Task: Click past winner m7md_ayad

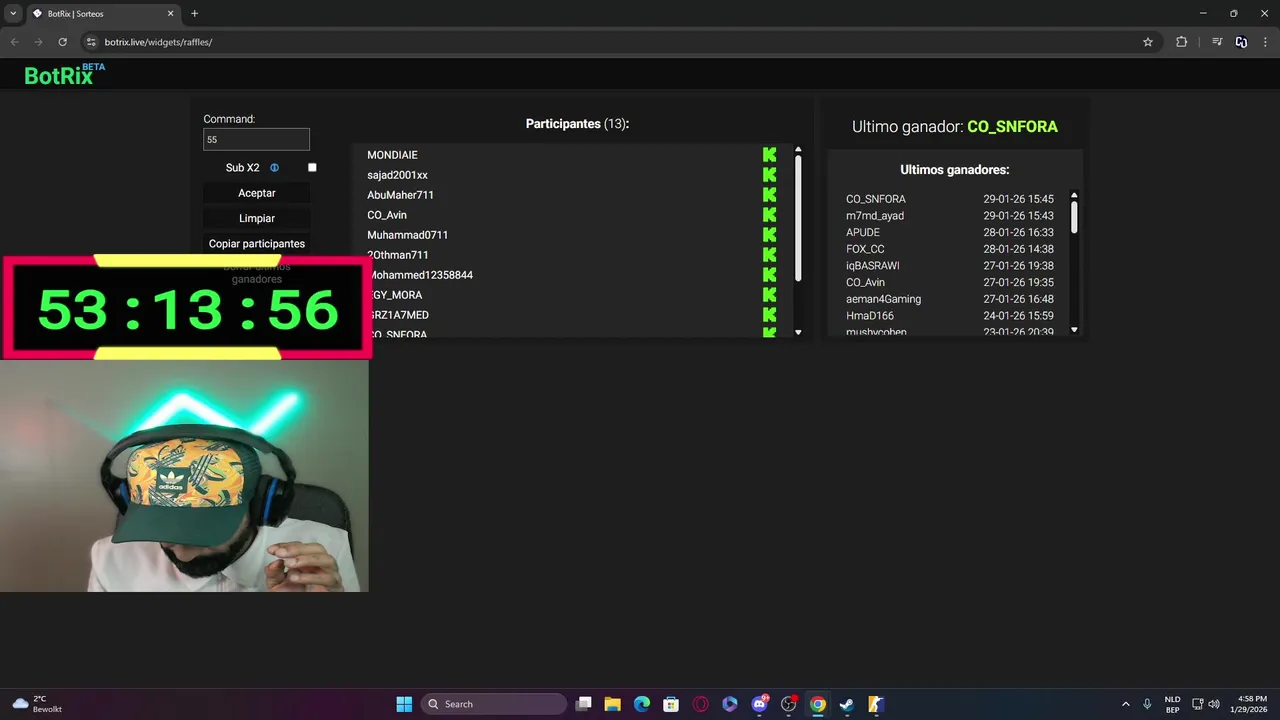Action: [x=875, y=216]
